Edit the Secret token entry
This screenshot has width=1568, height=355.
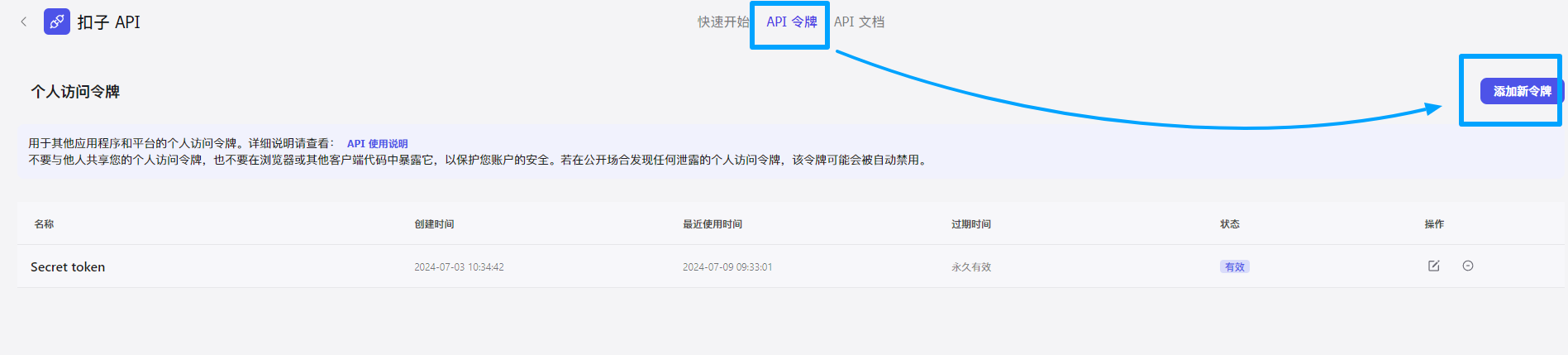tap(1434, 266)
